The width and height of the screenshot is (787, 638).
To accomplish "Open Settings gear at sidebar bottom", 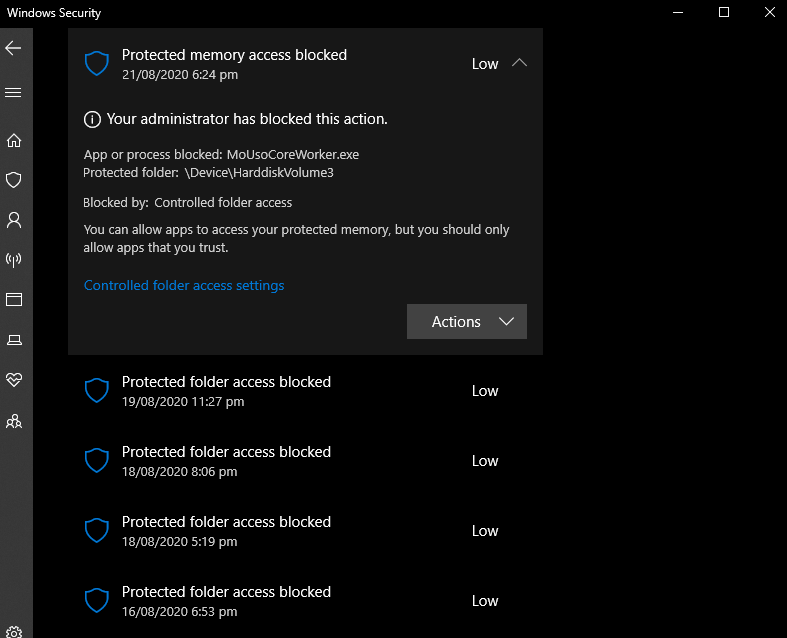I will click(14, 631).
